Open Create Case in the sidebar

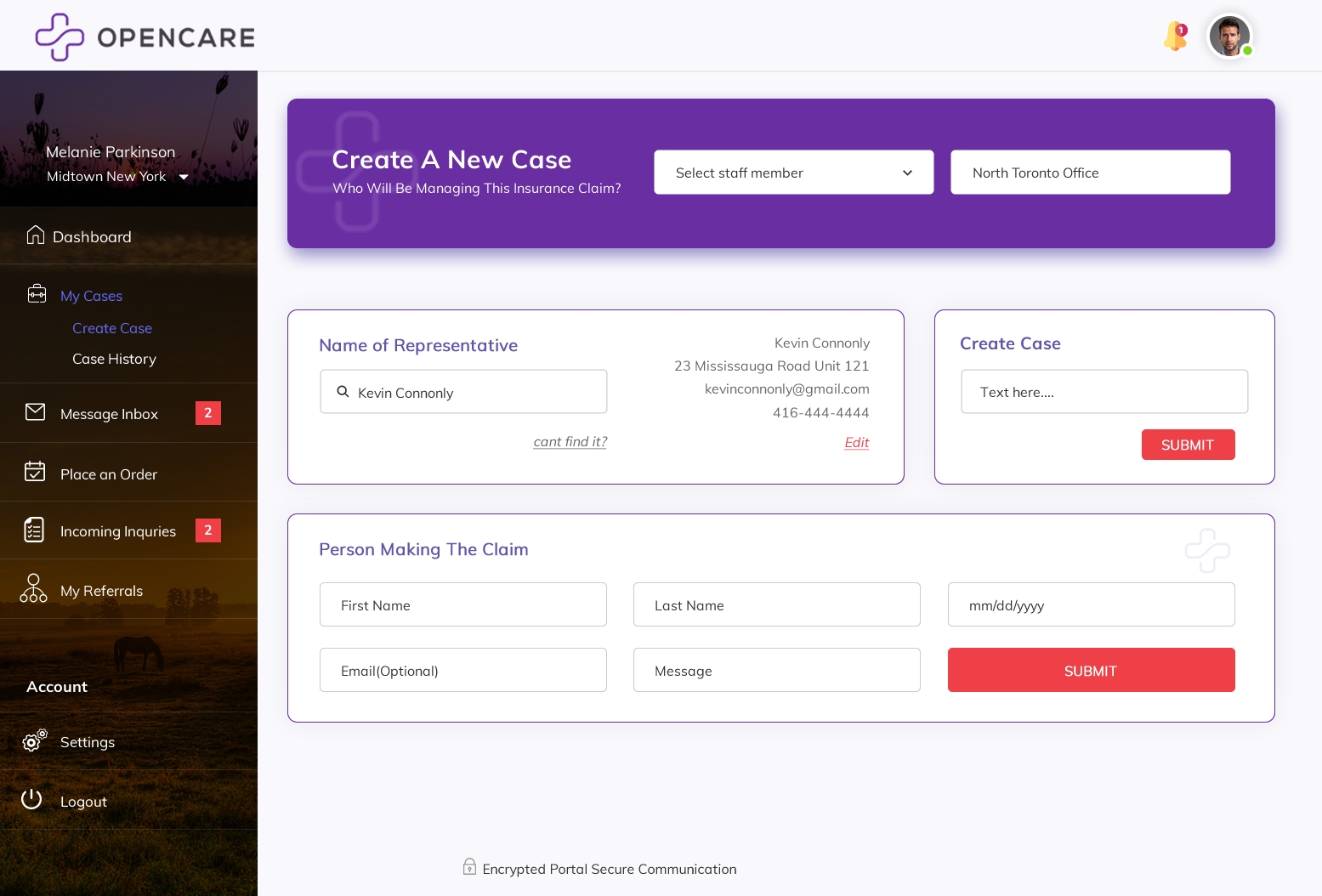tap(112, 328)
